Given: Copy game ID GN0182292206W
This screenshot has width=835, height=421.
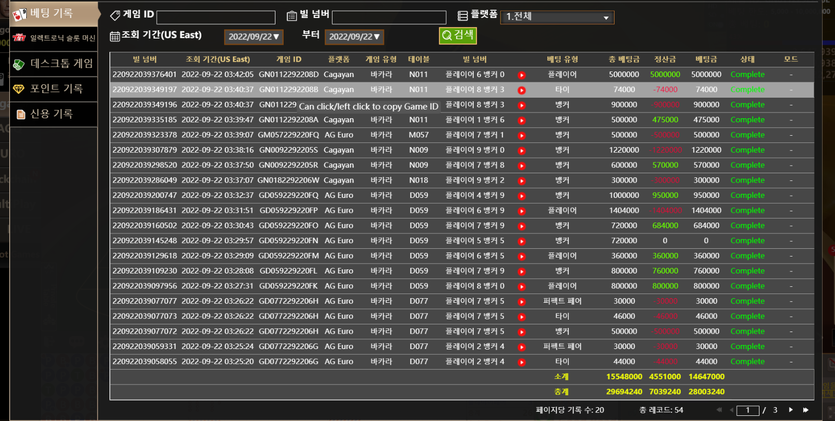Looking at the screenshot, I should tap(289, 180).
